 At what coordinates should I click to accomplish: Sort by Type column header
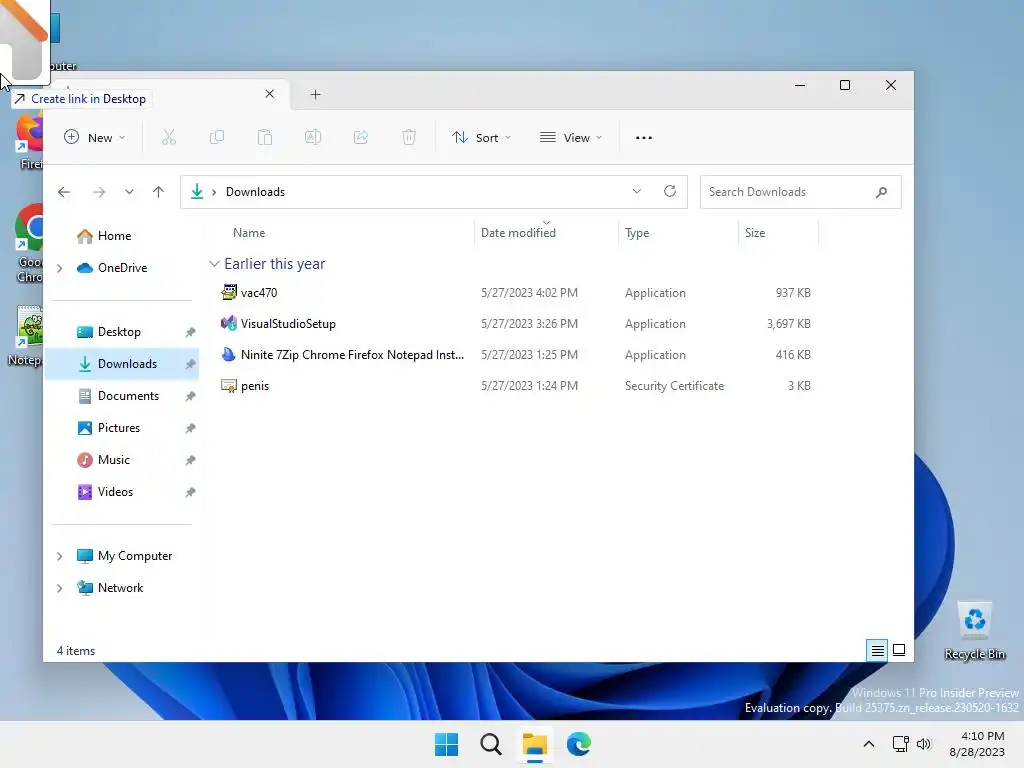(x=678, y=232)
